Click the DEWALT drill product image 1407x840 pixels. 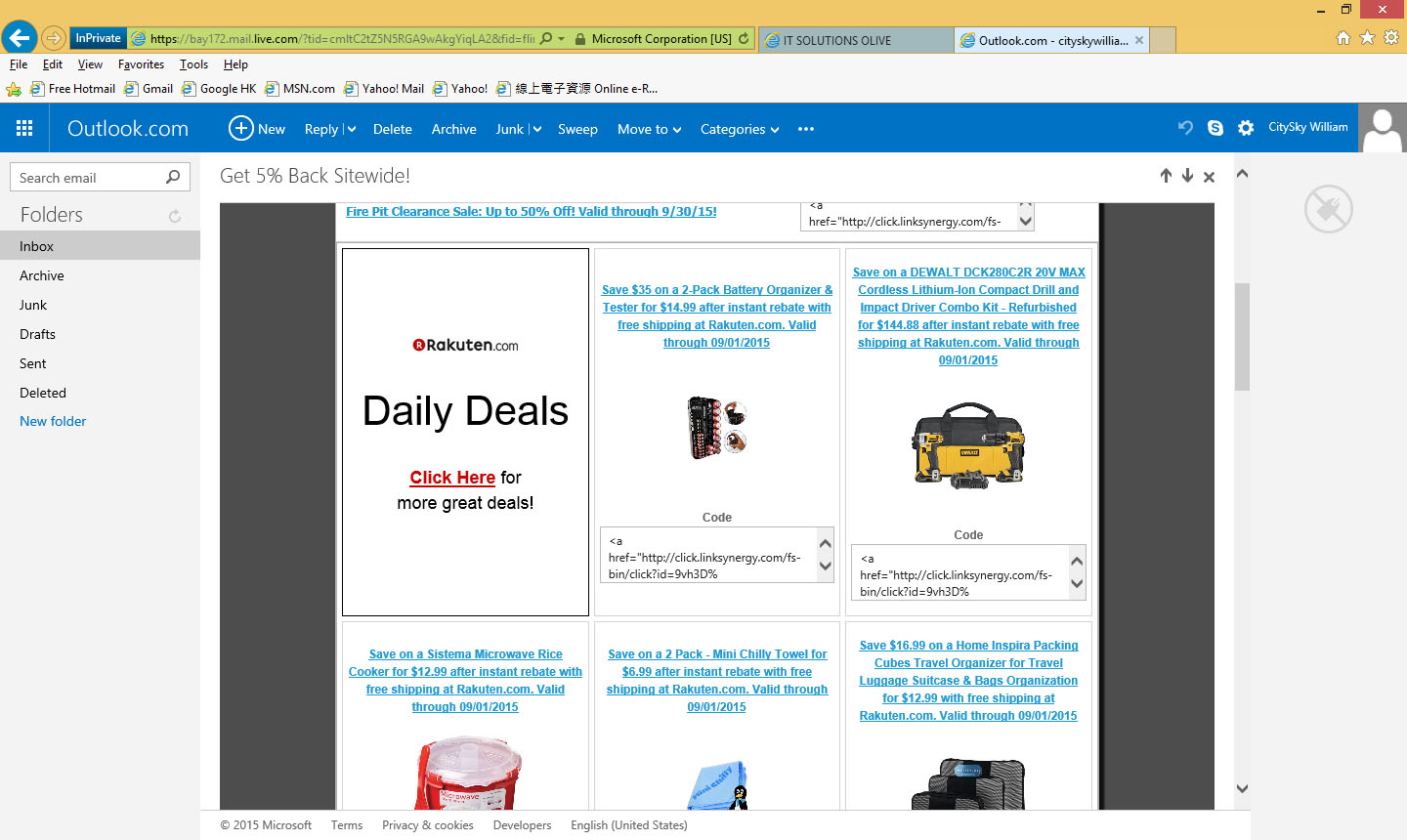tap(968, 445)
